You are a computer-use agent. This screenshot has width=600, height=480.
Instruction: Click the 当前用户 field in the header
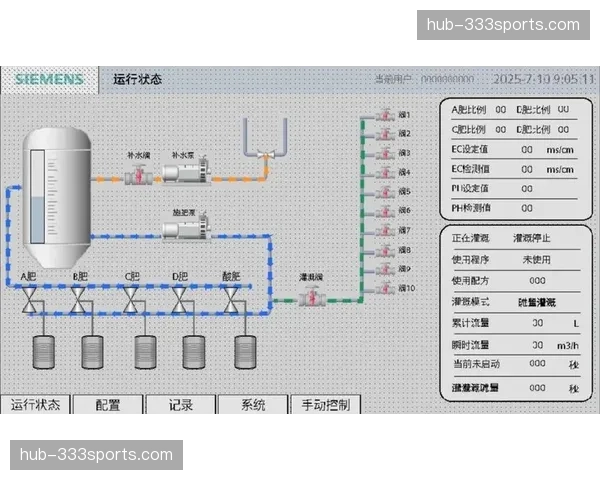(424, 79)
